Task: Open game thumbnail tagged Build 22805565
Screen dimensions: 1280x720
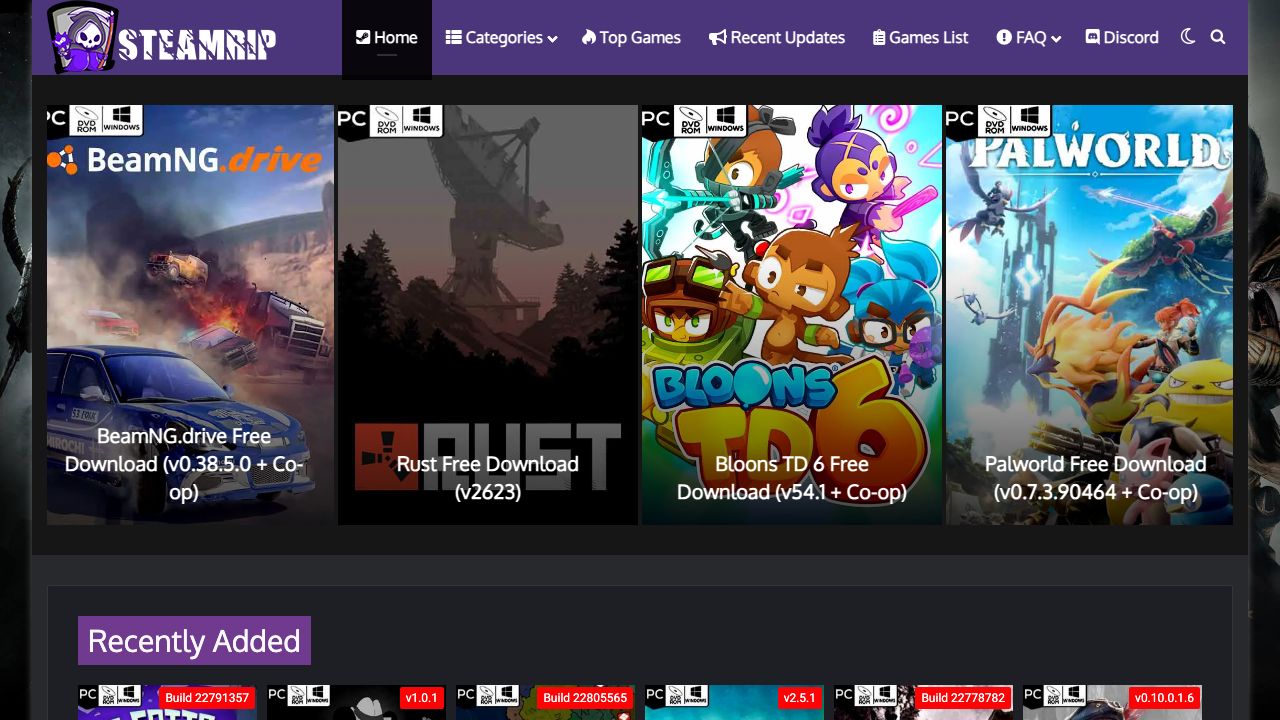Action: coord(545,702)
